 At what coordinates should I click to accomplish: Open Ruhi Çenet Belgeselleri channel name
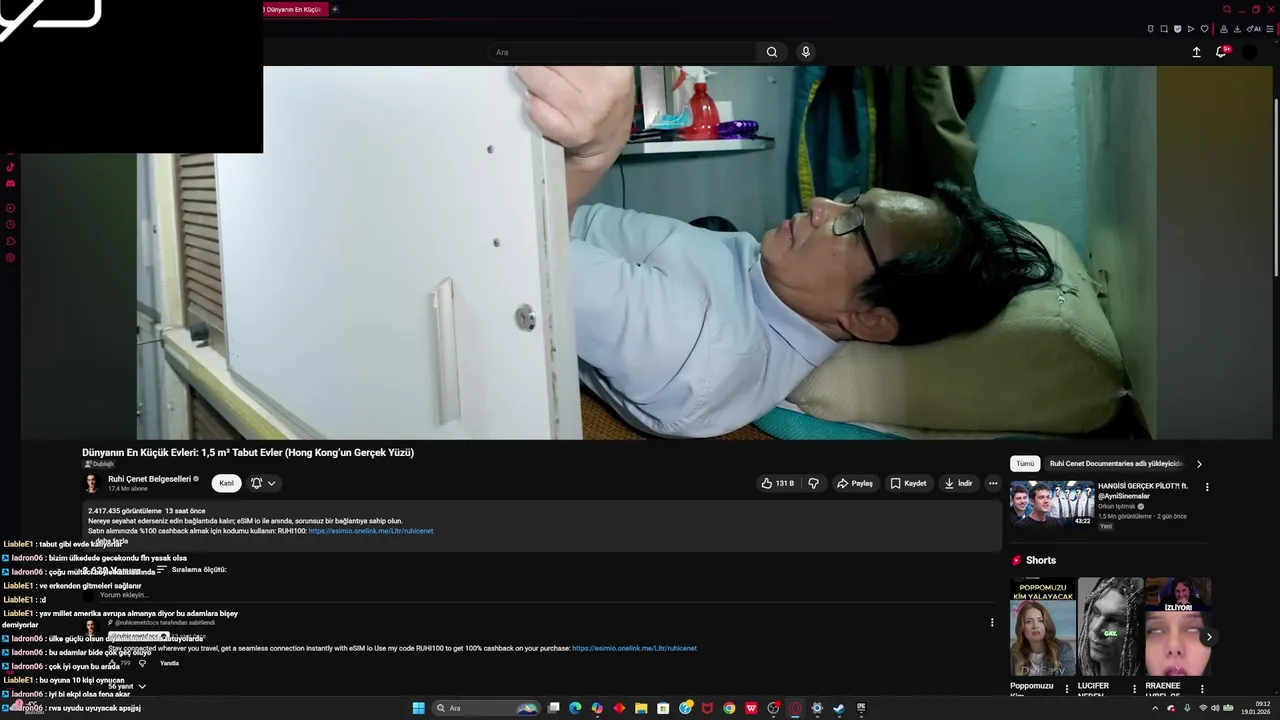click(x=149, y=479)
